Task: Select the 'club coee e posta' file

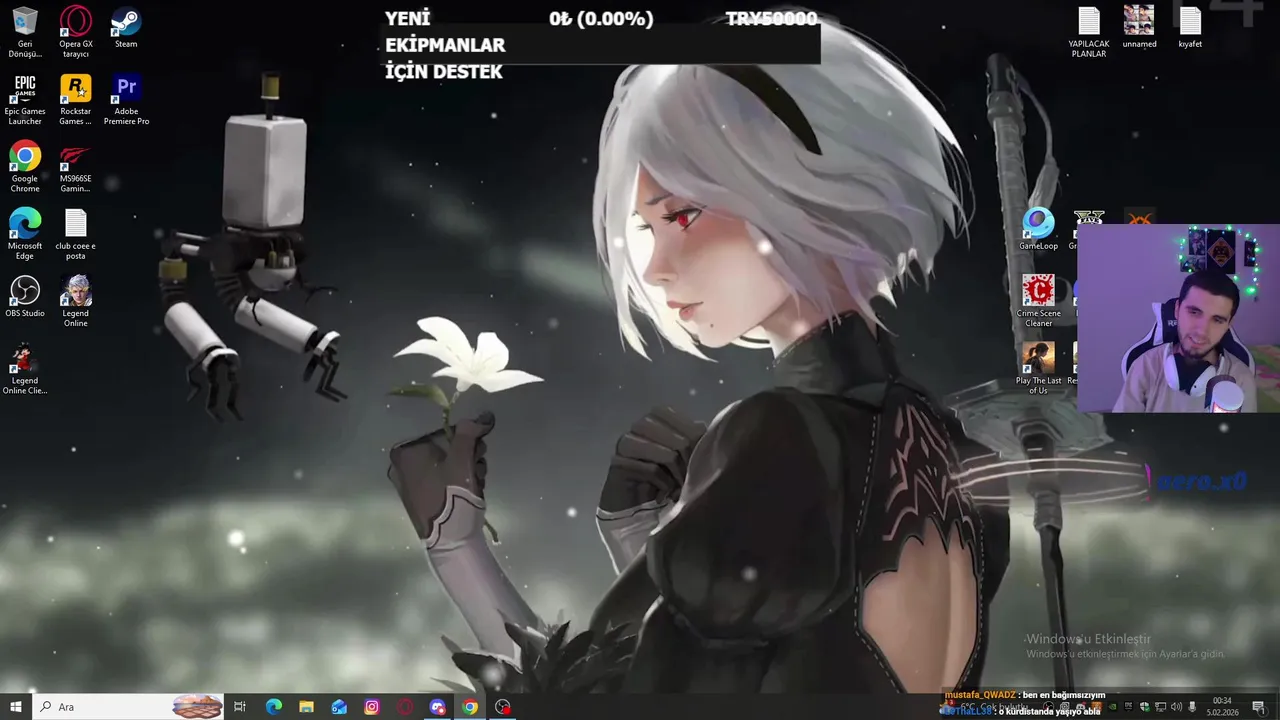Action: coord(76,233)
